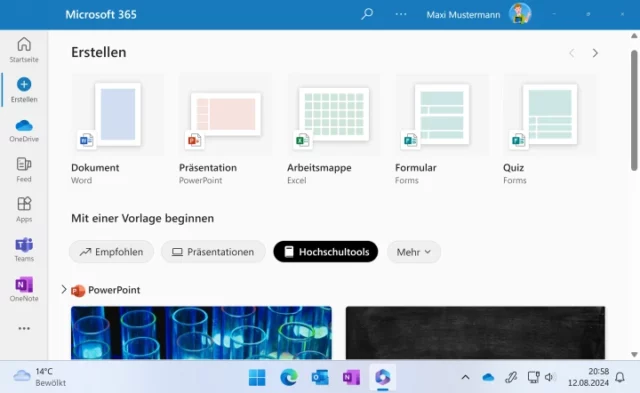Click the 'Erstellen' page heading
This screenshot has width=640, height=393.
click(x=99, y=52)
